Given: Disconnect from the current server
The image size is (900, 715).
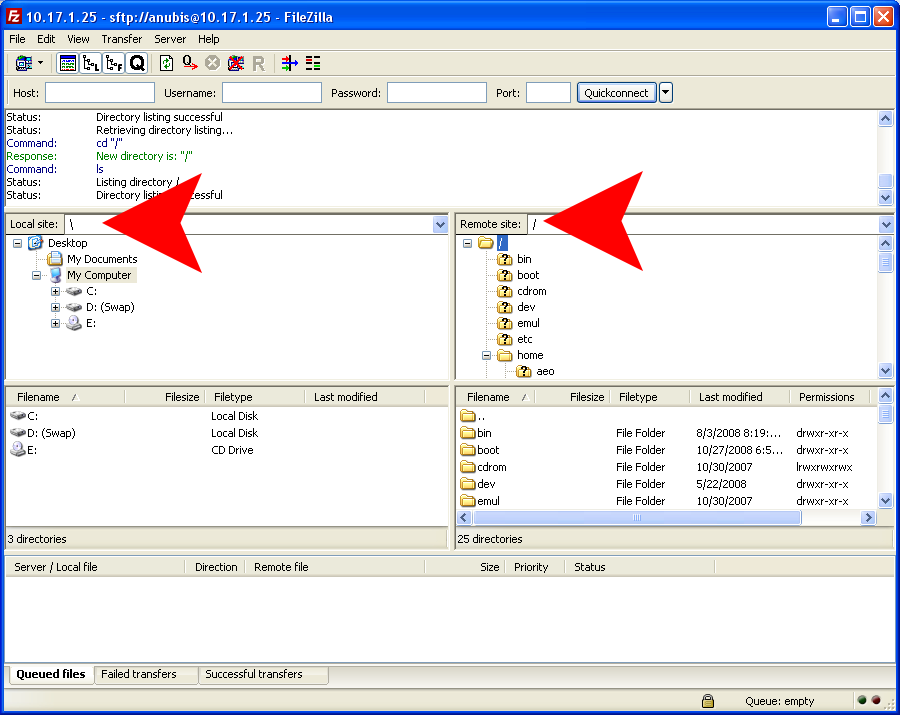Looking at the screenshot, I should coord(235,63).
